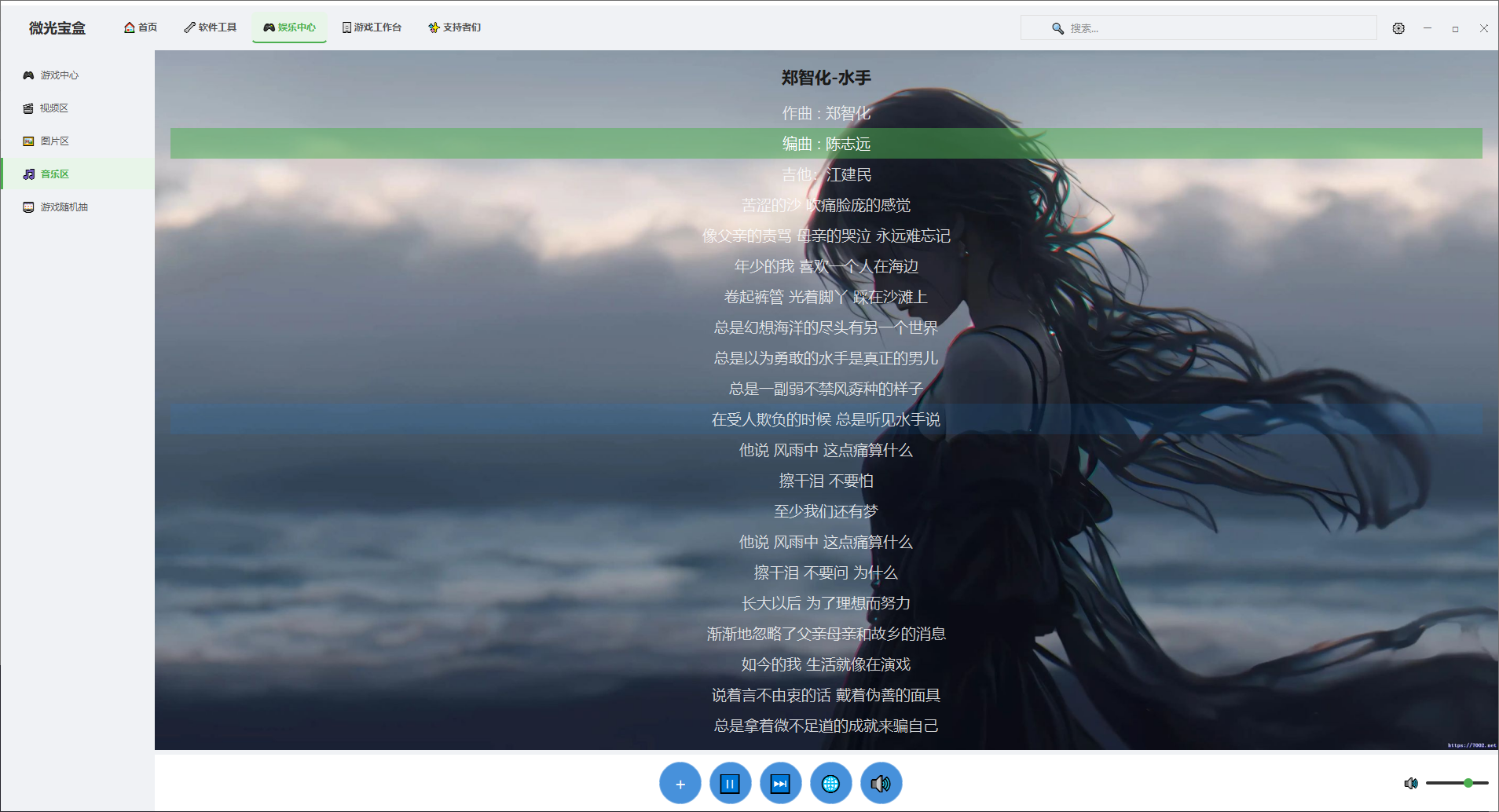1499x812 pixels.
Task: Select lyric 在受人欺负的时候 总是听见水手说
Action: click(826, 419)
